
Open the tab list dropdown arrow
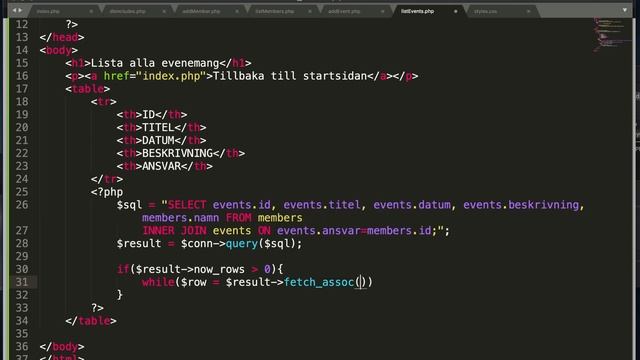(x=624, y=10)
